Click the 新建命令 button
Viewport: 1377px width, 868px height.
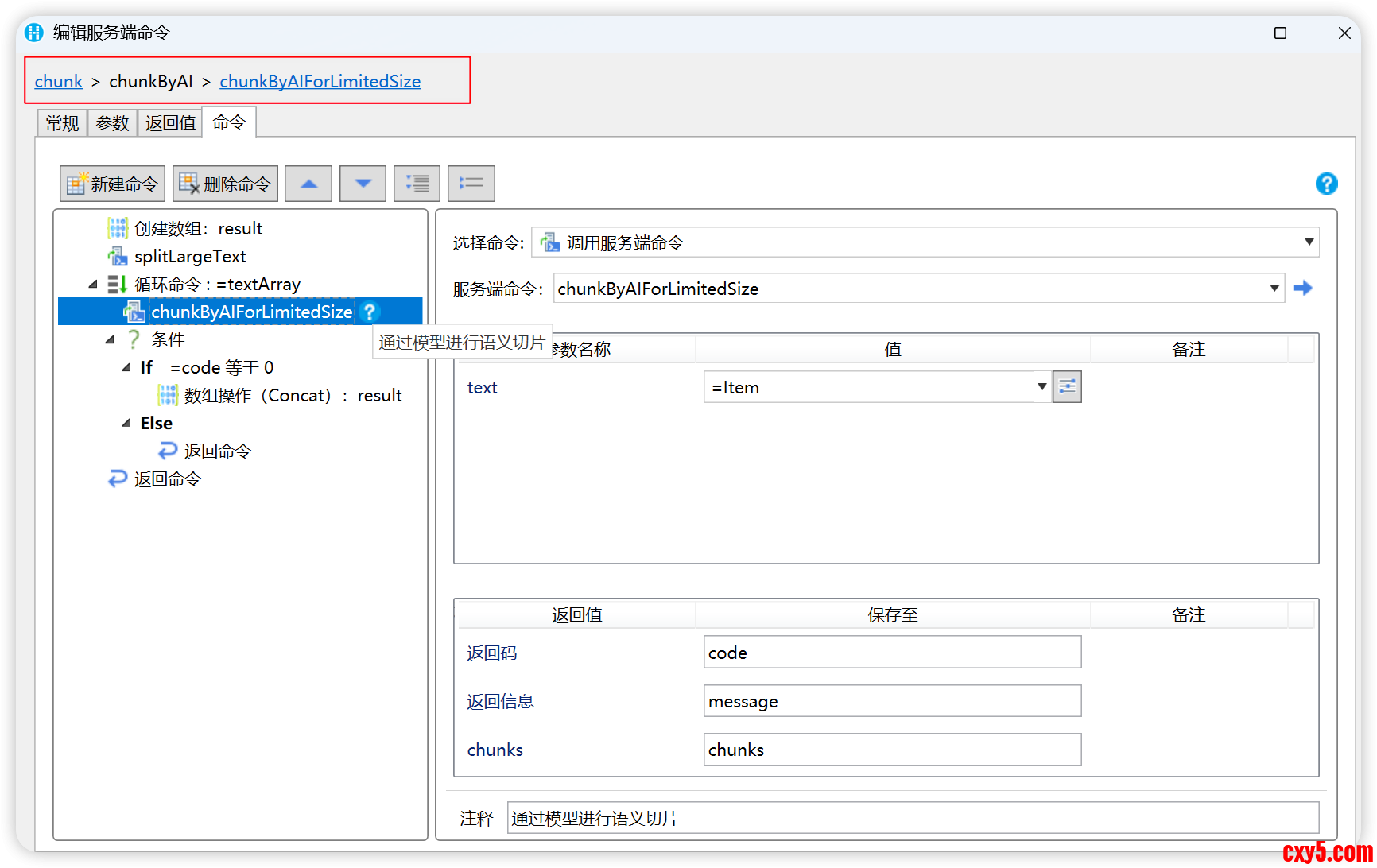coord(112,184)
